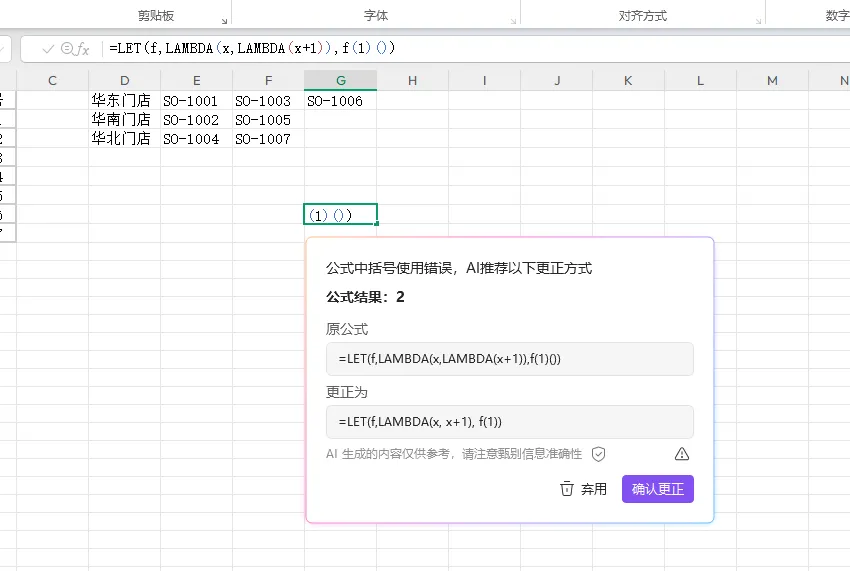Open the font group dialog launcher
The height and width of the screenshot is (571, 850).
coord(513,21)
